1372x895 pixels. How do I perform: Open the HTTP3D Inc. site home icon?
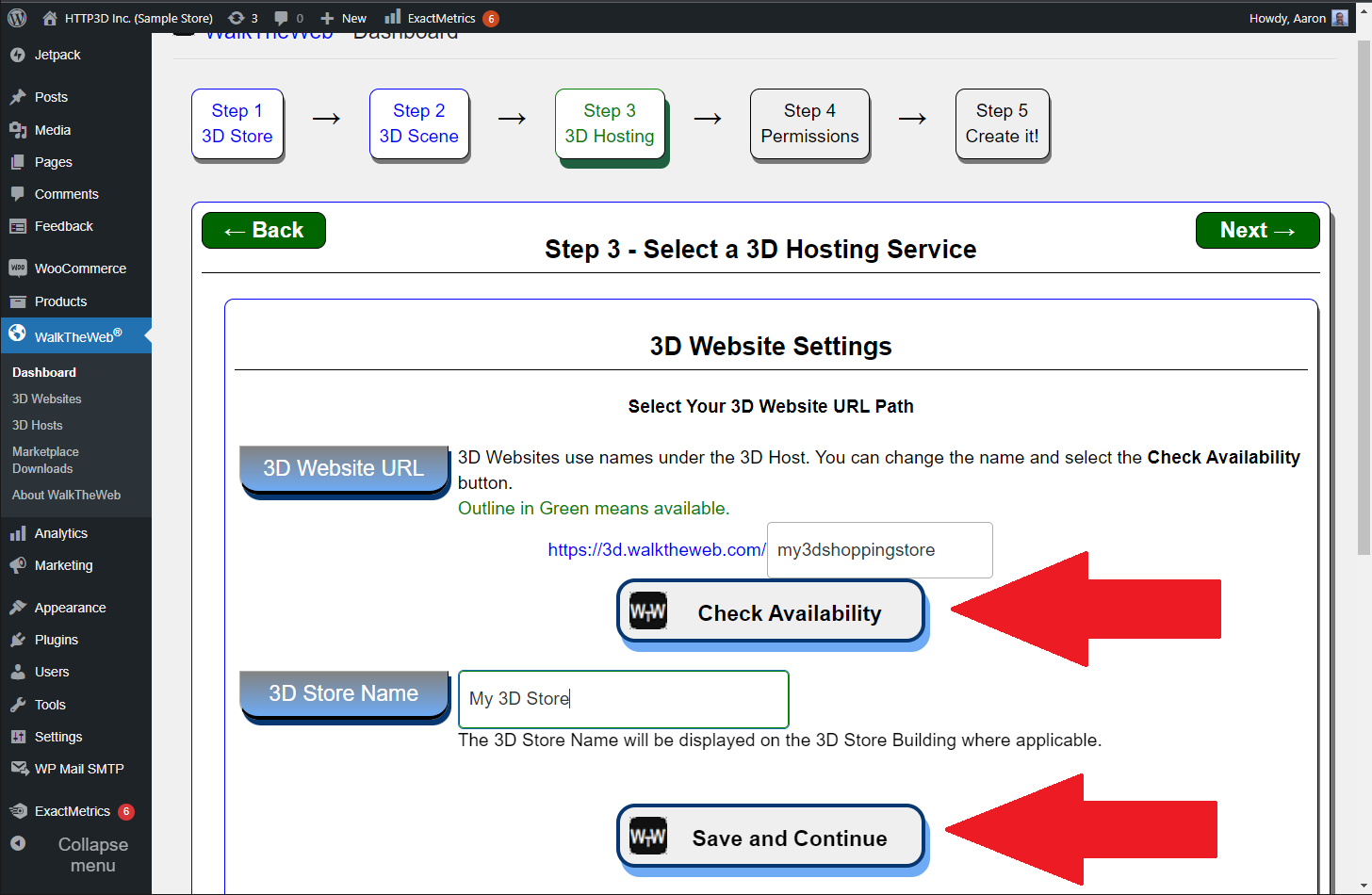[x=50, y=18]
